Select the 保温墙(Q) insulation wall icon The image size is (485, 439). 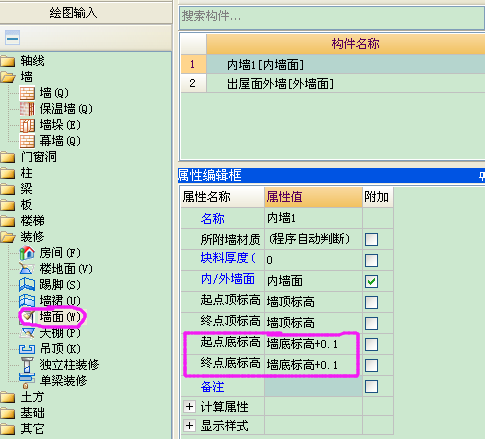pos(27,109)
